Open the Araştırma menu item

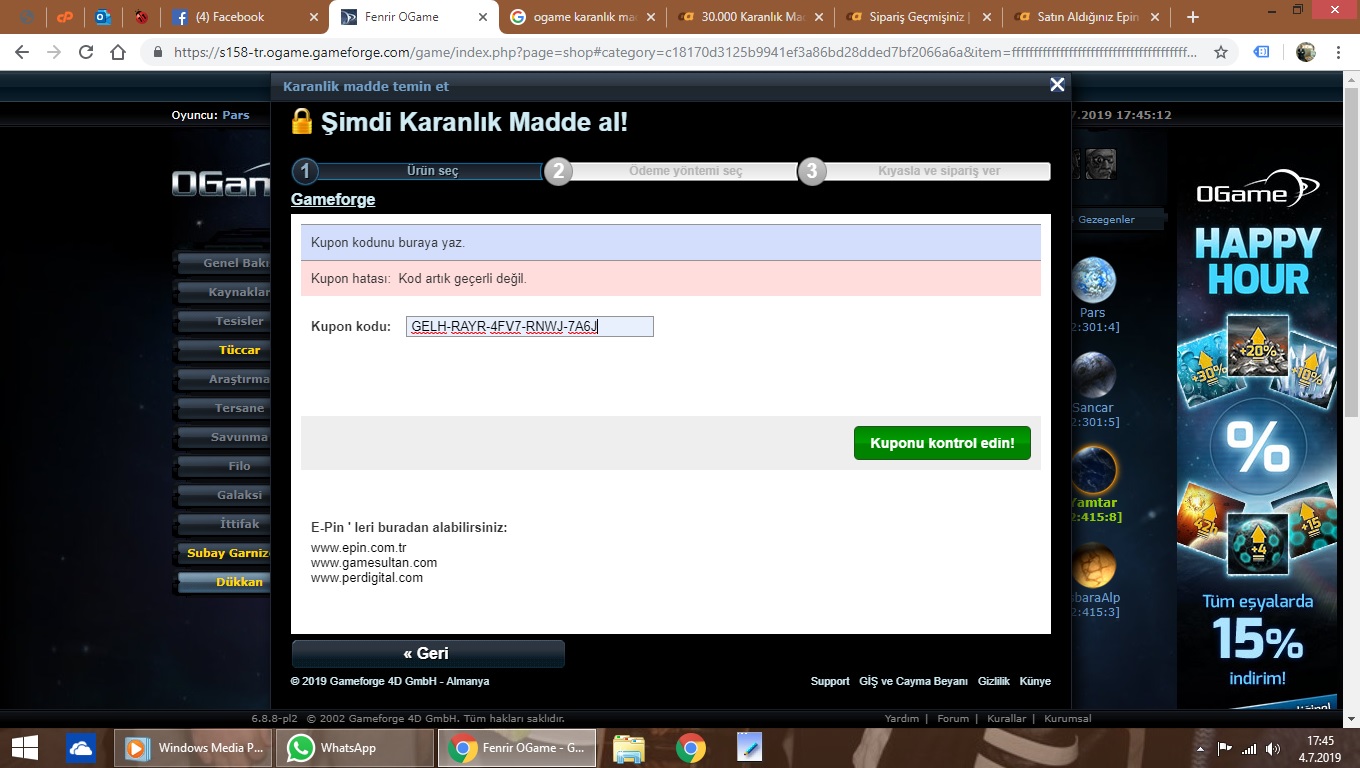tap(222, 379)
